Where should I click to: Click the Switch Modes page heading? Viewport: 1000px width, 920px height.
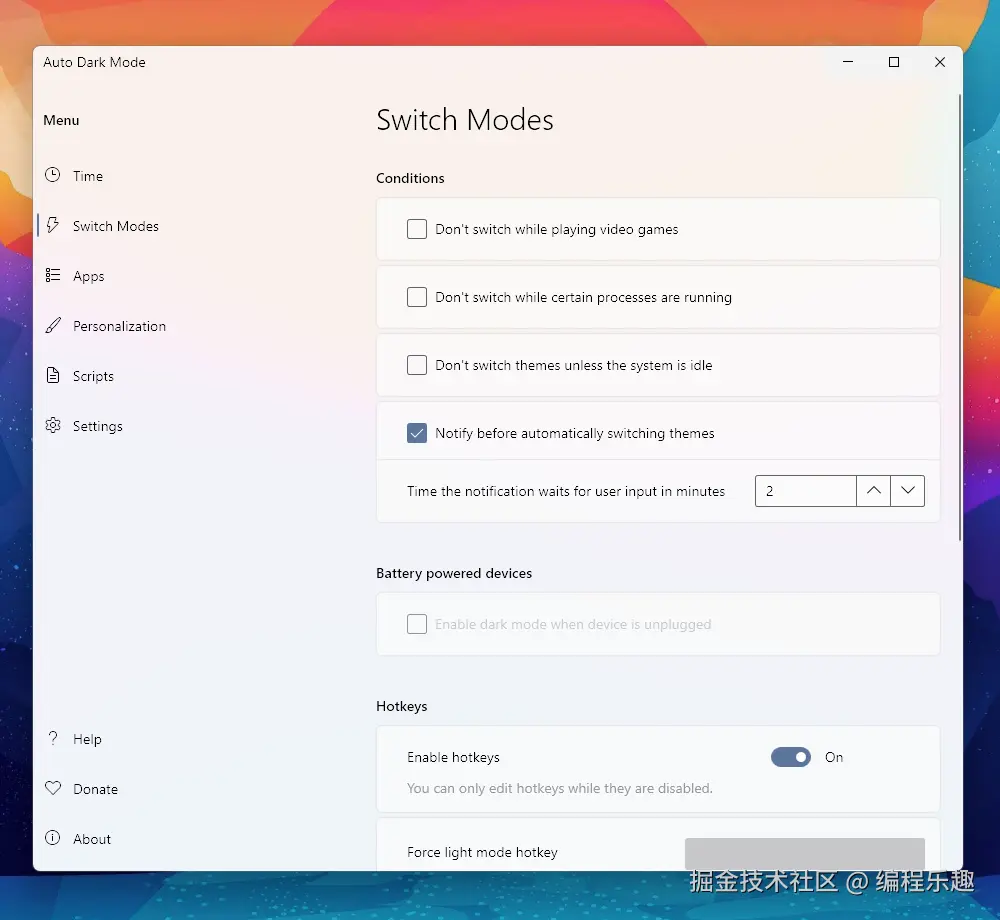tap(465, 120)
